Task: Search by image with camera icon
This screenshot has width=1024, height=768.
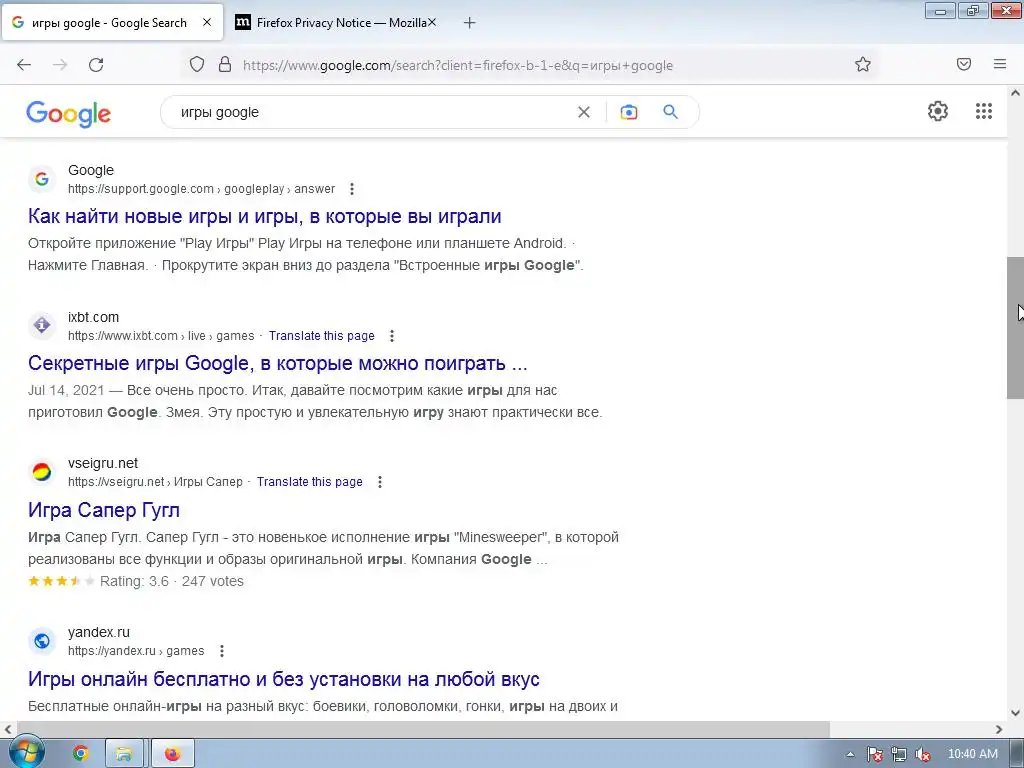Action: (629, 112)
